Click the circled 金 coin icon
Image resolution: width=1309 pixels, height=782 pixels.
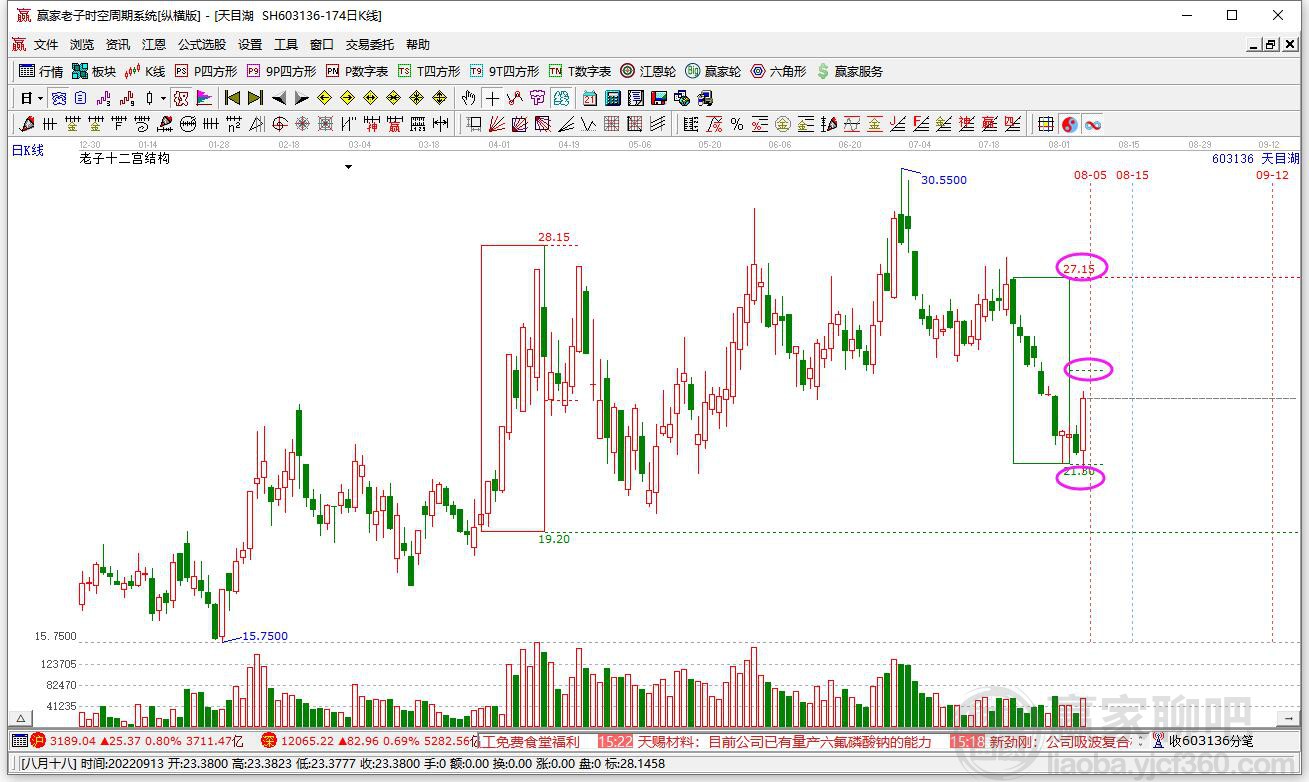tap(783, 124)
